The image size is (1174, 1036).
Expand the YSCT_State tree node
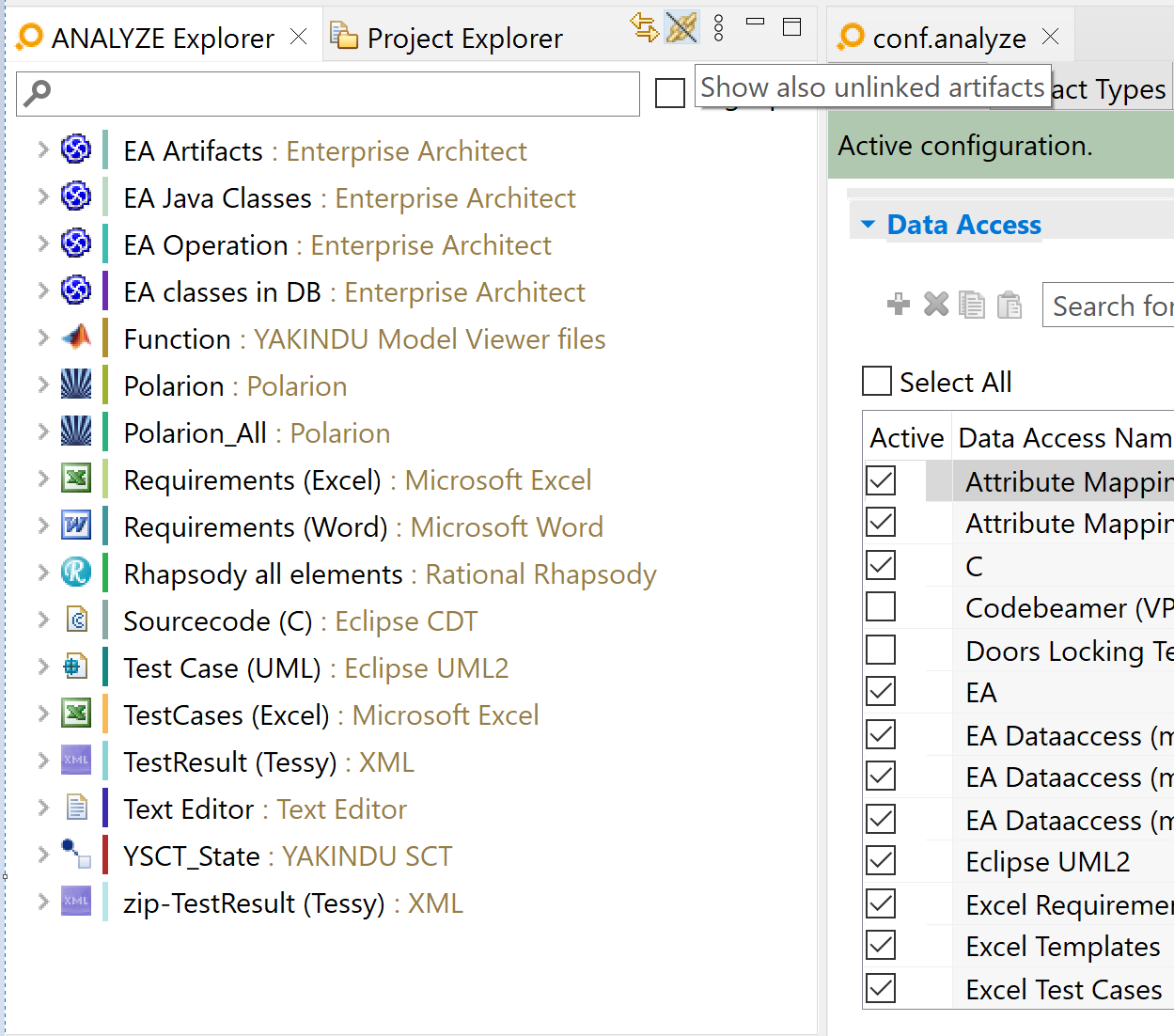[x=42, y=855]
